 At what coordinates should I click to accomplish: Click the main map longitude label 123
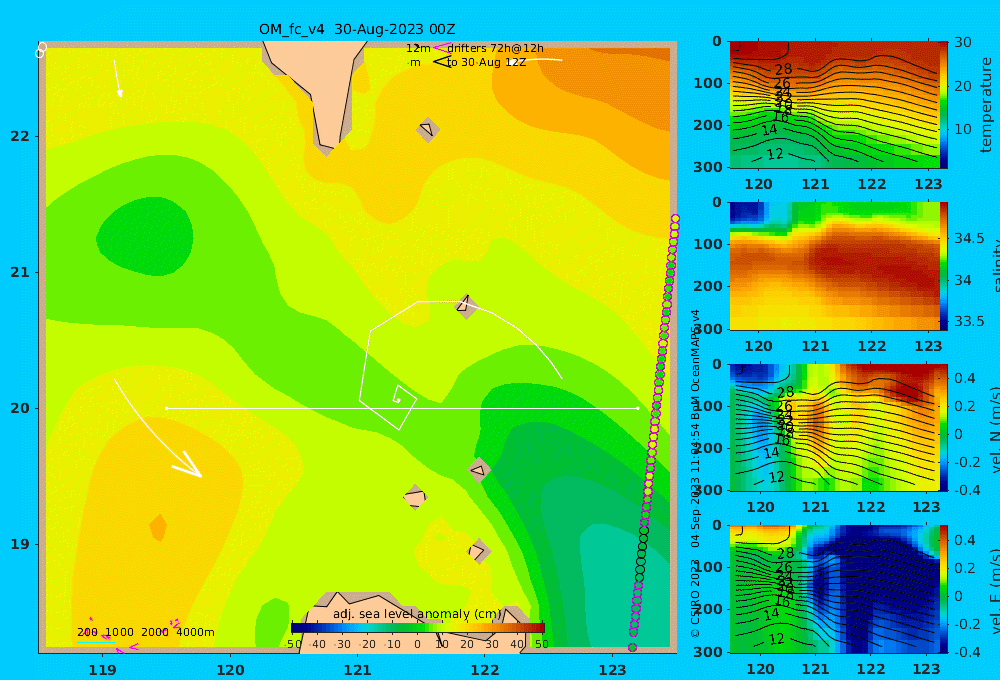613,670
